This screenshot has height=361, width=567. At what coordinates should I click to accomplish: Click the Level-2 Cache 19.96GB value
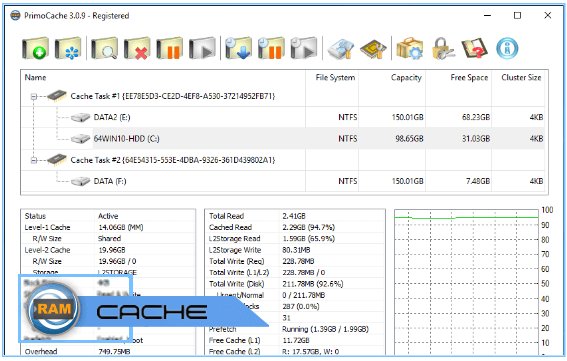(112, 250)
